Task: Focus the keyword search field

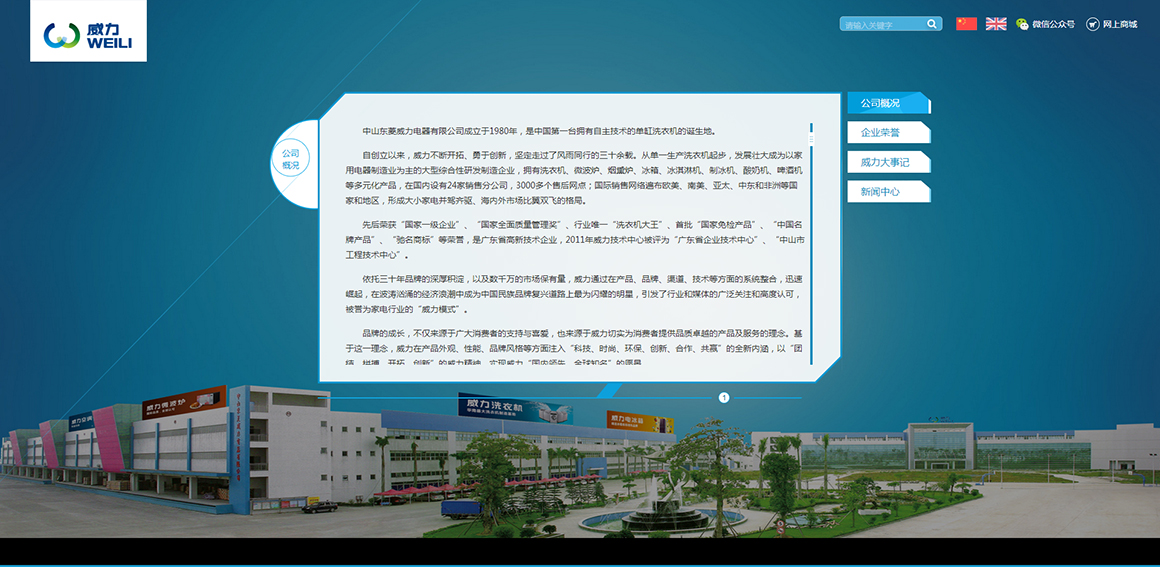Action: 891,24
